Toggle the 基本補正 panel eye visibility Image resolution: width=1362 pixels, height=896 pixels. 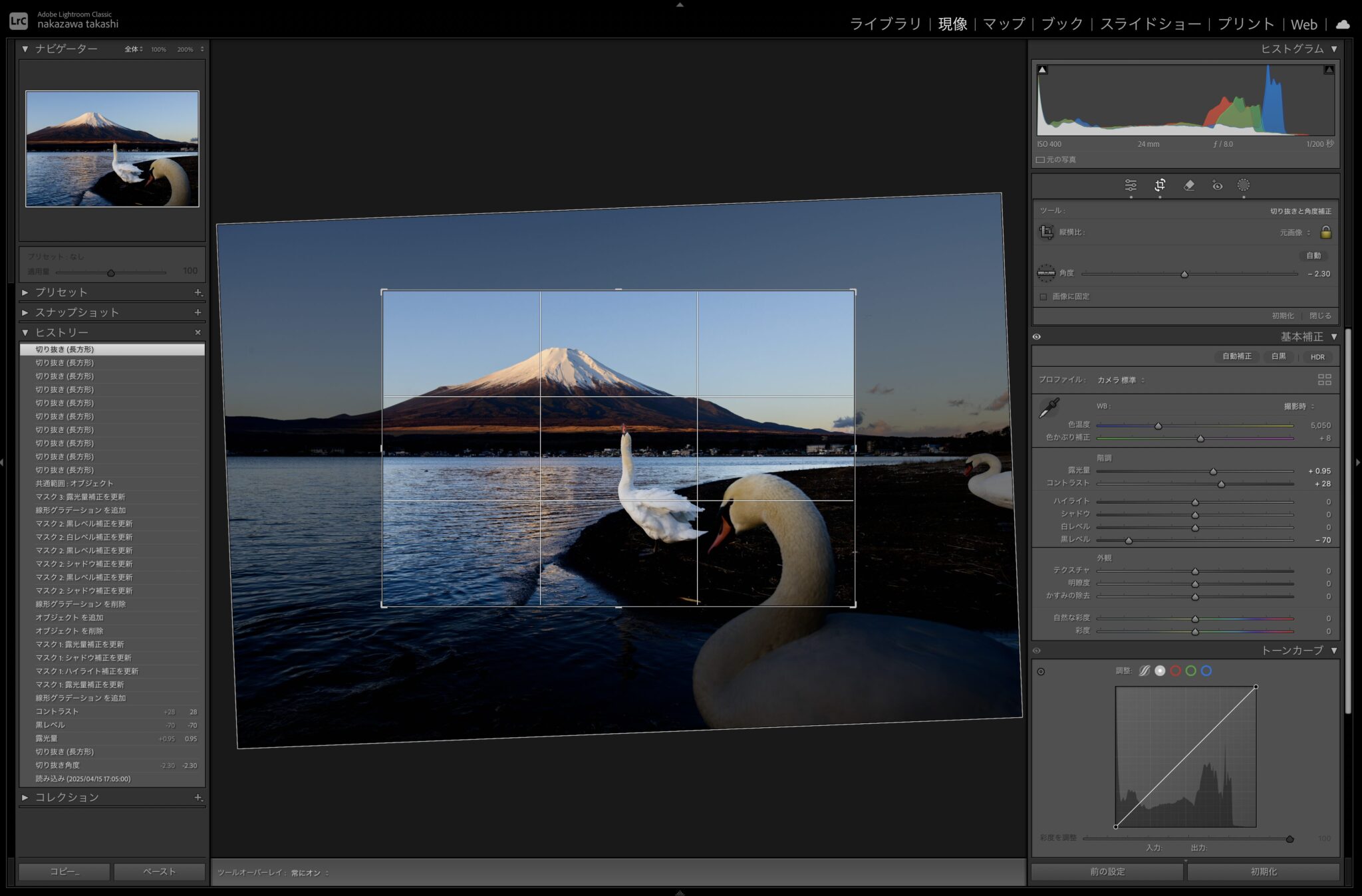(x=1037, y=337)
